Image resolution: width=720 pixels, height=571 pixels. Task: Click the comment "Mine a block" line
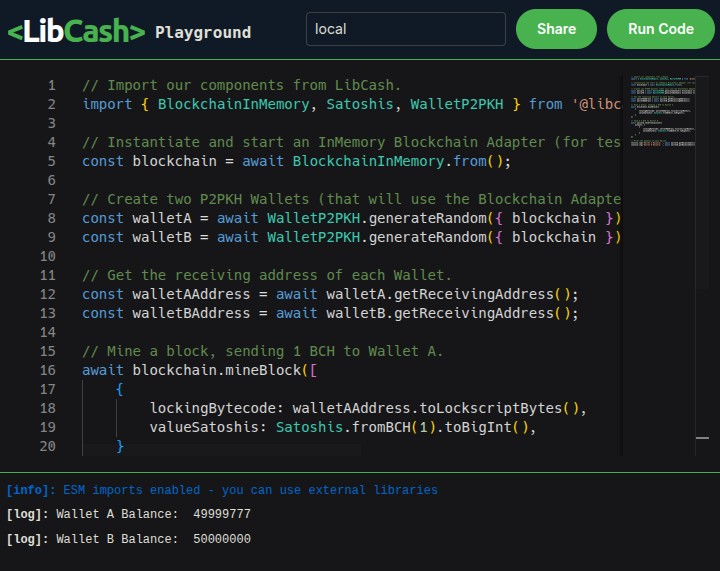coord(262,351)
